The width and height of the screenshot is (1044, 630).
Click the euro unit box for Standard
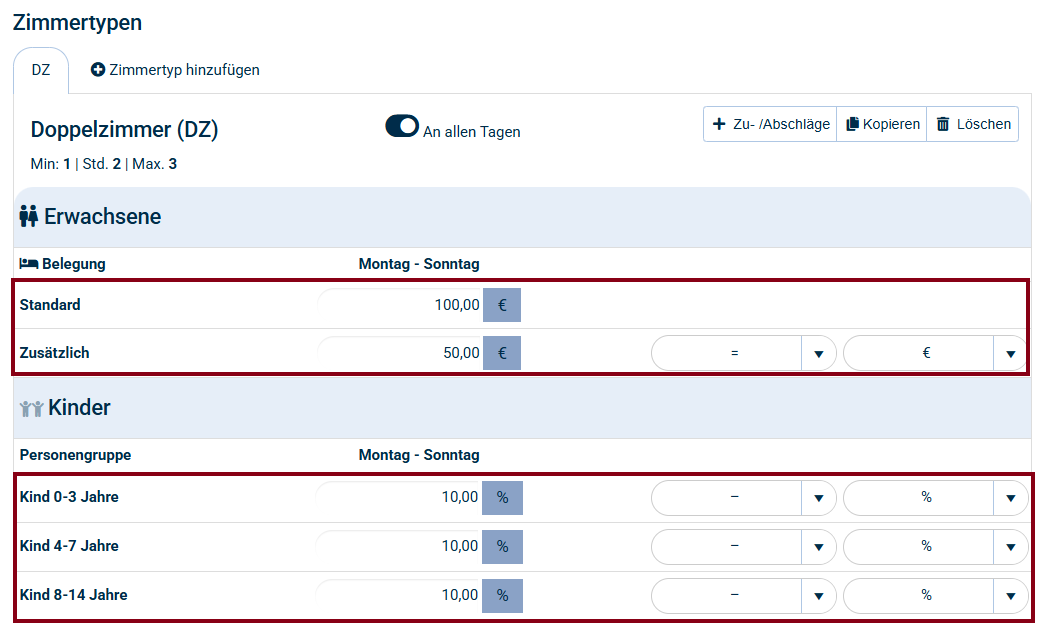coord(502,305)
